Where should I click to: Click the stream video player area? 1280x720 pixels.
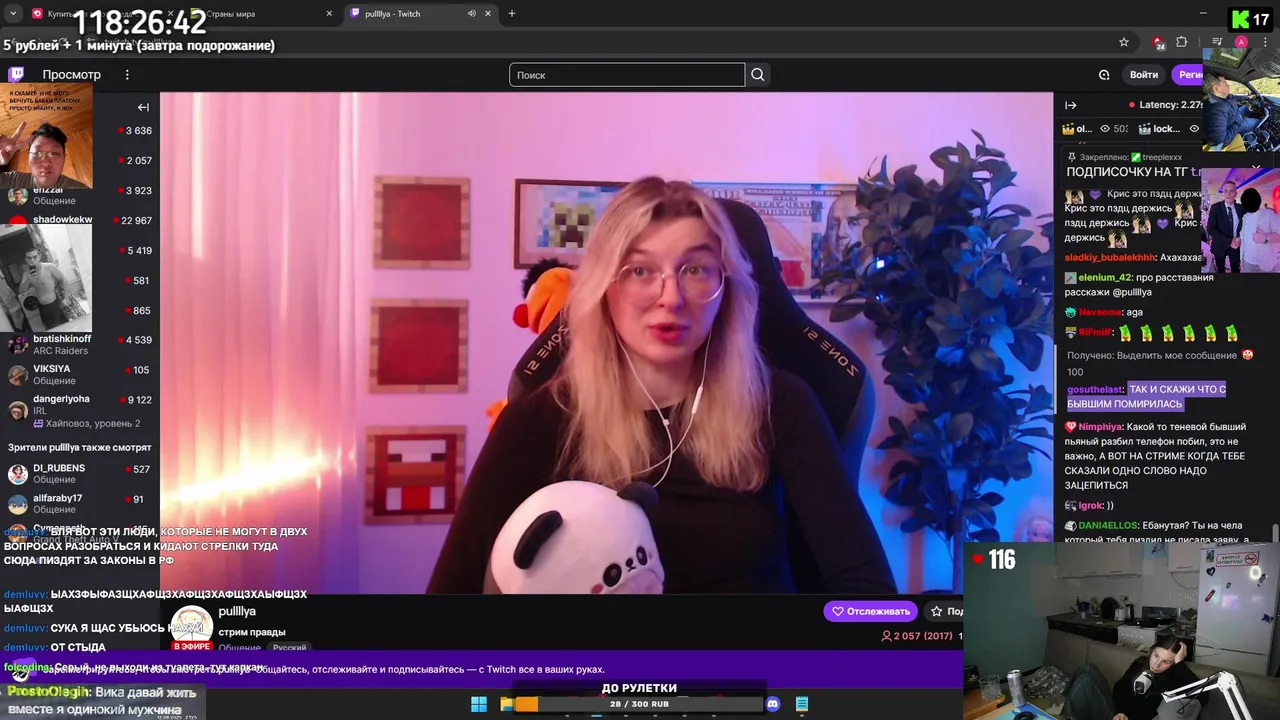[x=606, y=343]
